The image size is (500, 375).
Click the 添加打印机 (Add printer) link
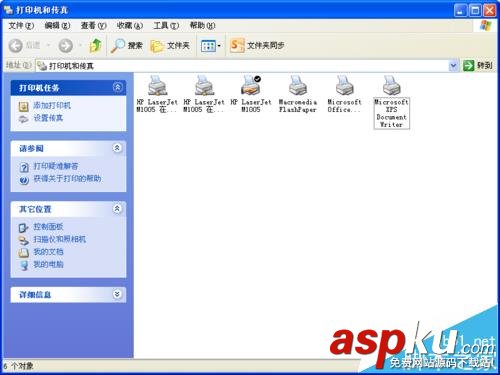tap(52, 106)
